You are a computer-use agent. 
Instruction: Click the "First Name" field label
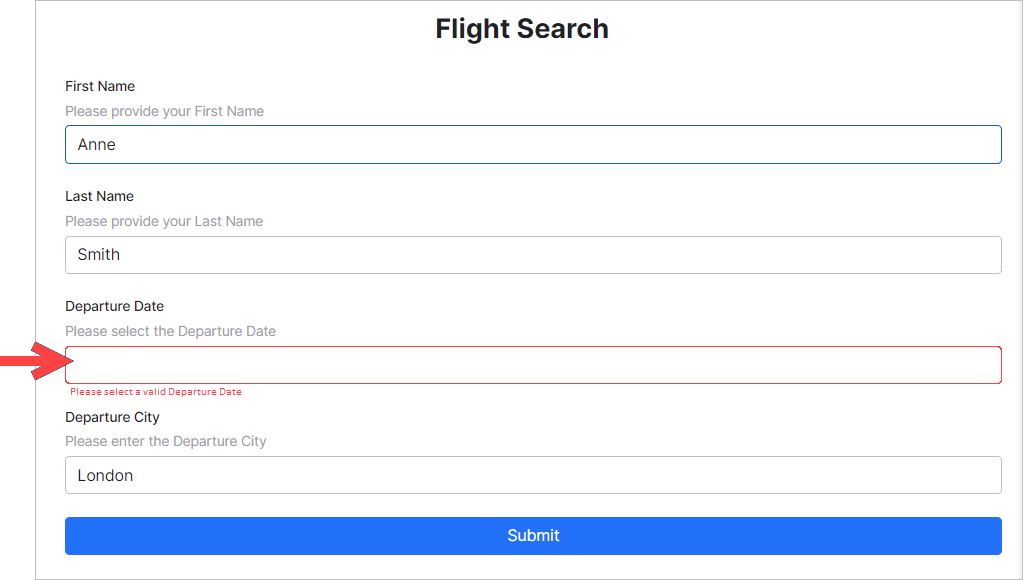point(100,86)
